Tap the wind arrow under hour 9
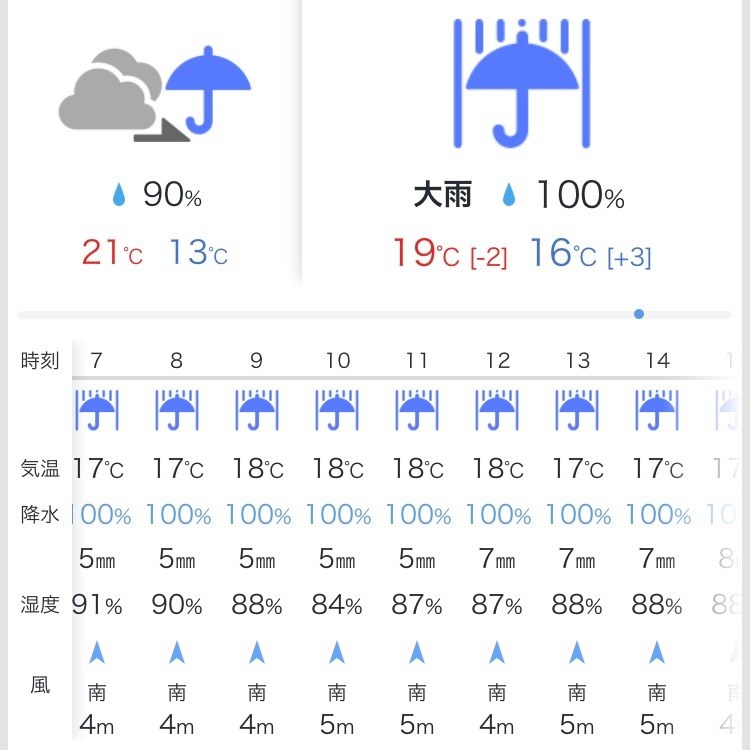The image size is (750, 750). [x=257, y=652]
